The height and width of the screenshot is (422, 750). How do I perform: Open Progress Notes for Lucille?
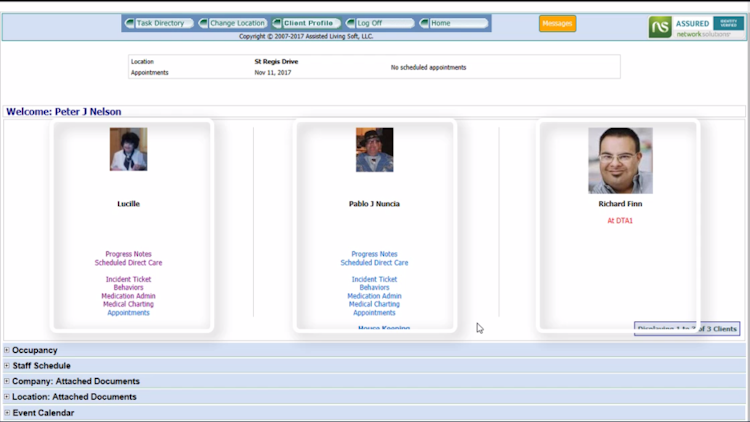tap(128, 254)
